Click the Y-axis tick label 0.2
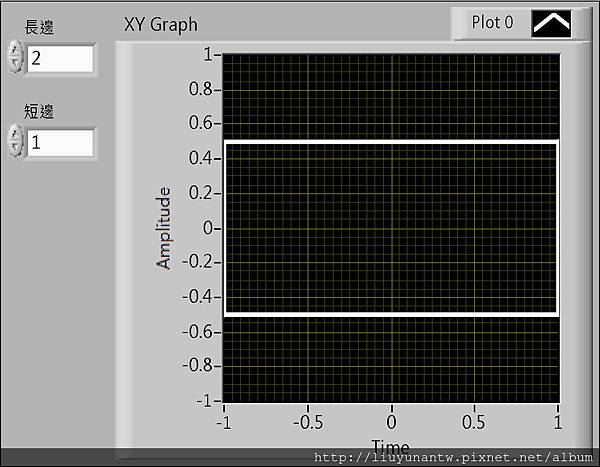 pyautogui.click(x=201, y=193)
